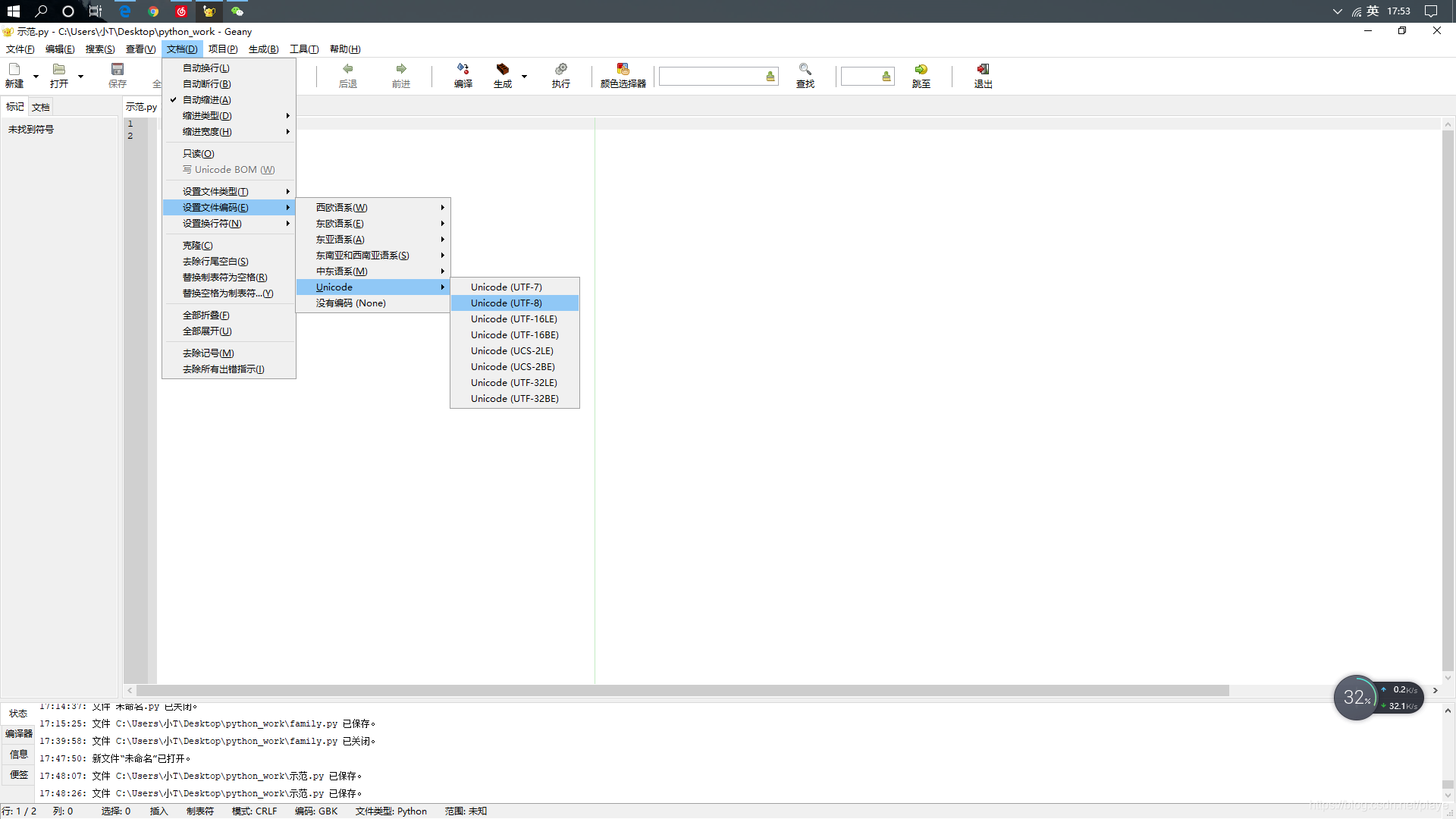Click 去除所有出错指示 menu entry
1456x819 pixels.
229,369
